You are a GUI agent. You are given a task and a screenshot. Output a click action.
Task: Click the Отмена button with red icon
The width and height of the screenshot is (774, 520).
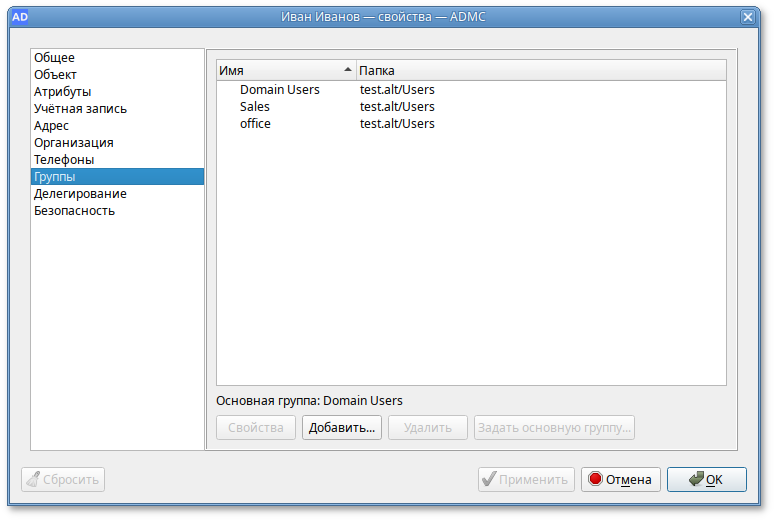(x=620, y=480)
